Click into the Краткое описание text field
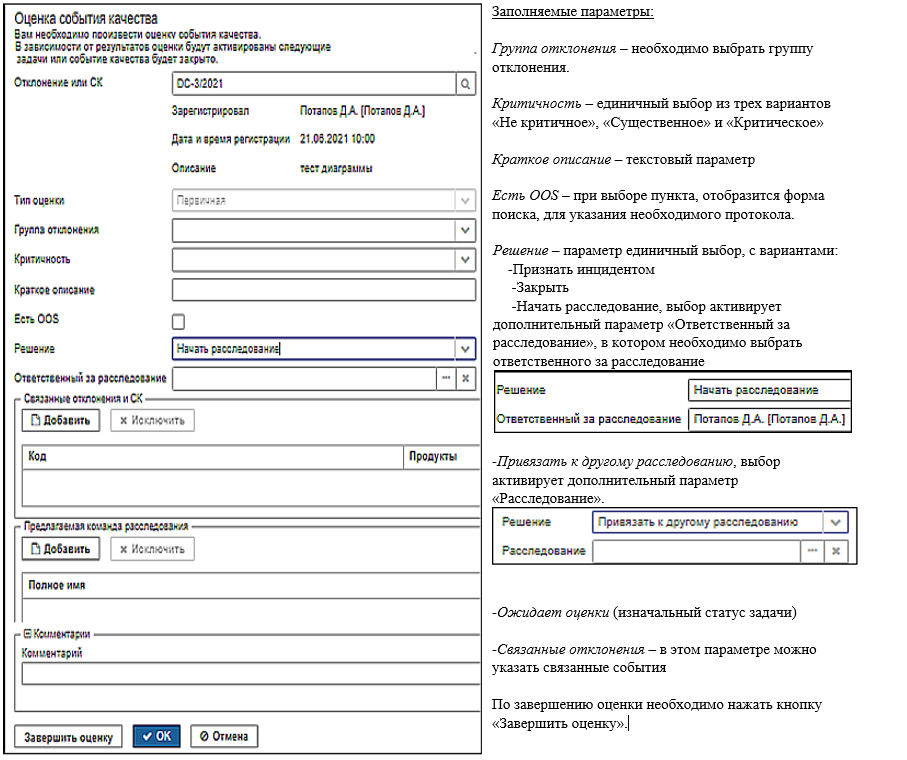The height and width of the screenshot is (760, 907). (324, 290)
